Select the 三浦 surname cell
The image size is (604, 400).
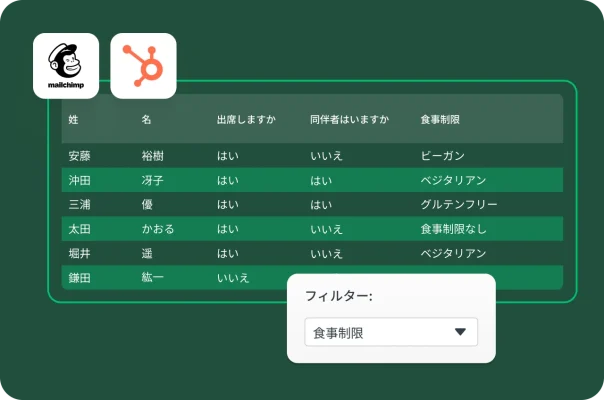click(x=79, y=204)
